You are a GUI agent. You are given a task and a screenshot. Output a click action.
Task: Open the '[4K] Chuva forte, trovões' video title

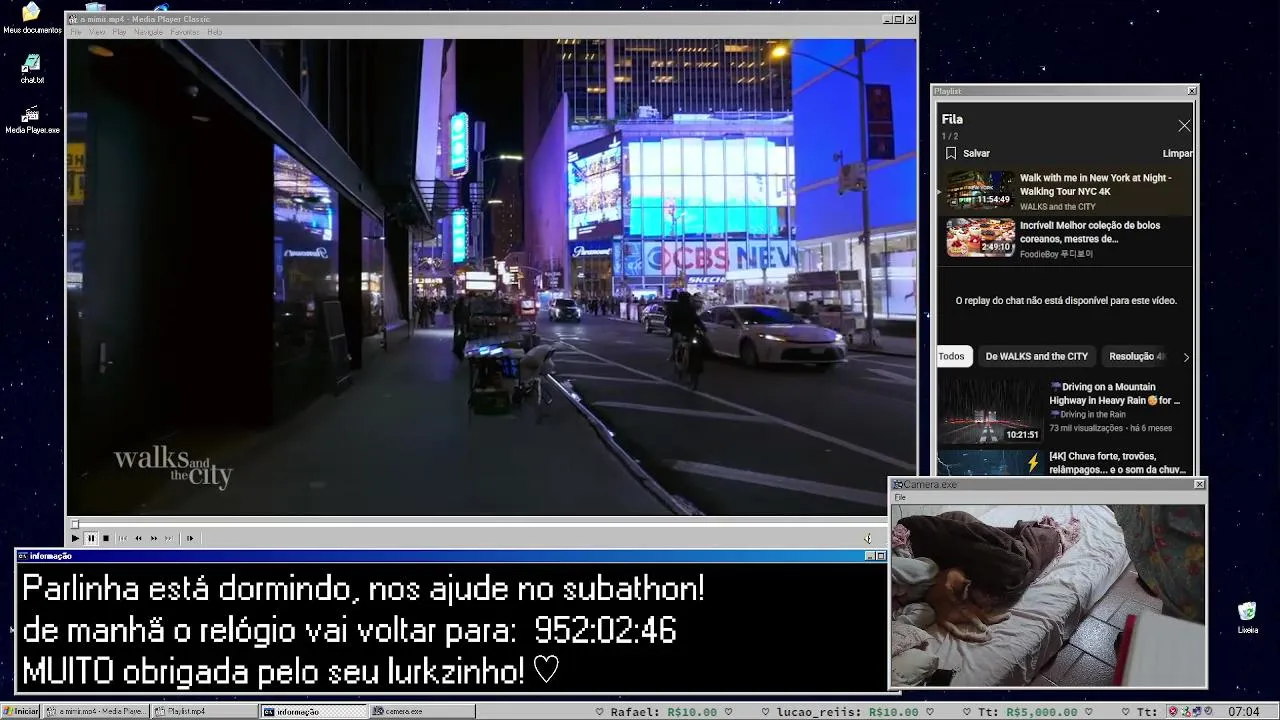pos(1117,462)
